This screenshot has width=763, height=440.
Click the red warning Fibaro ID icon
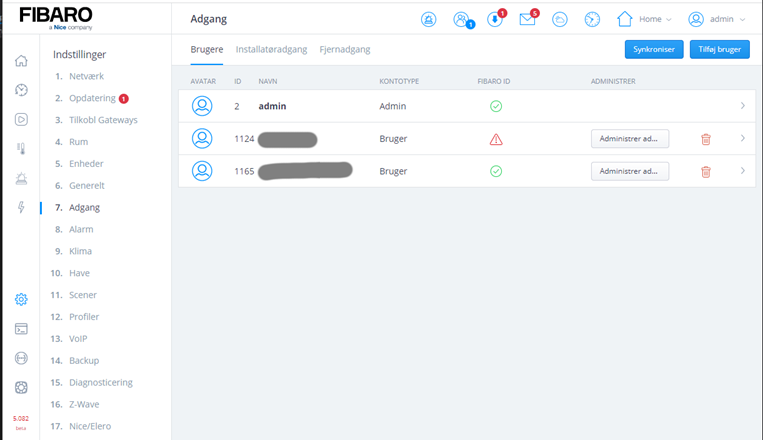click(496, 139)
